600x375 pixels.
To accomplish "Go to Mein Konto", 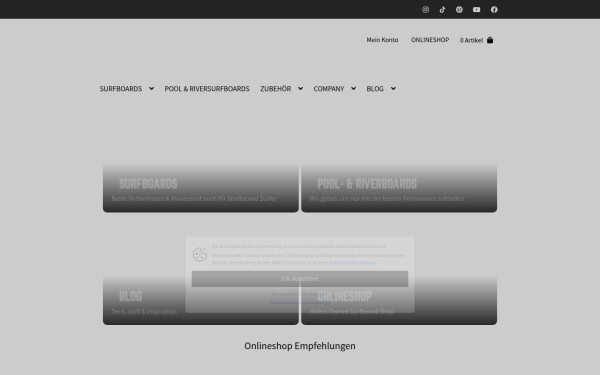I will point(382,40).
